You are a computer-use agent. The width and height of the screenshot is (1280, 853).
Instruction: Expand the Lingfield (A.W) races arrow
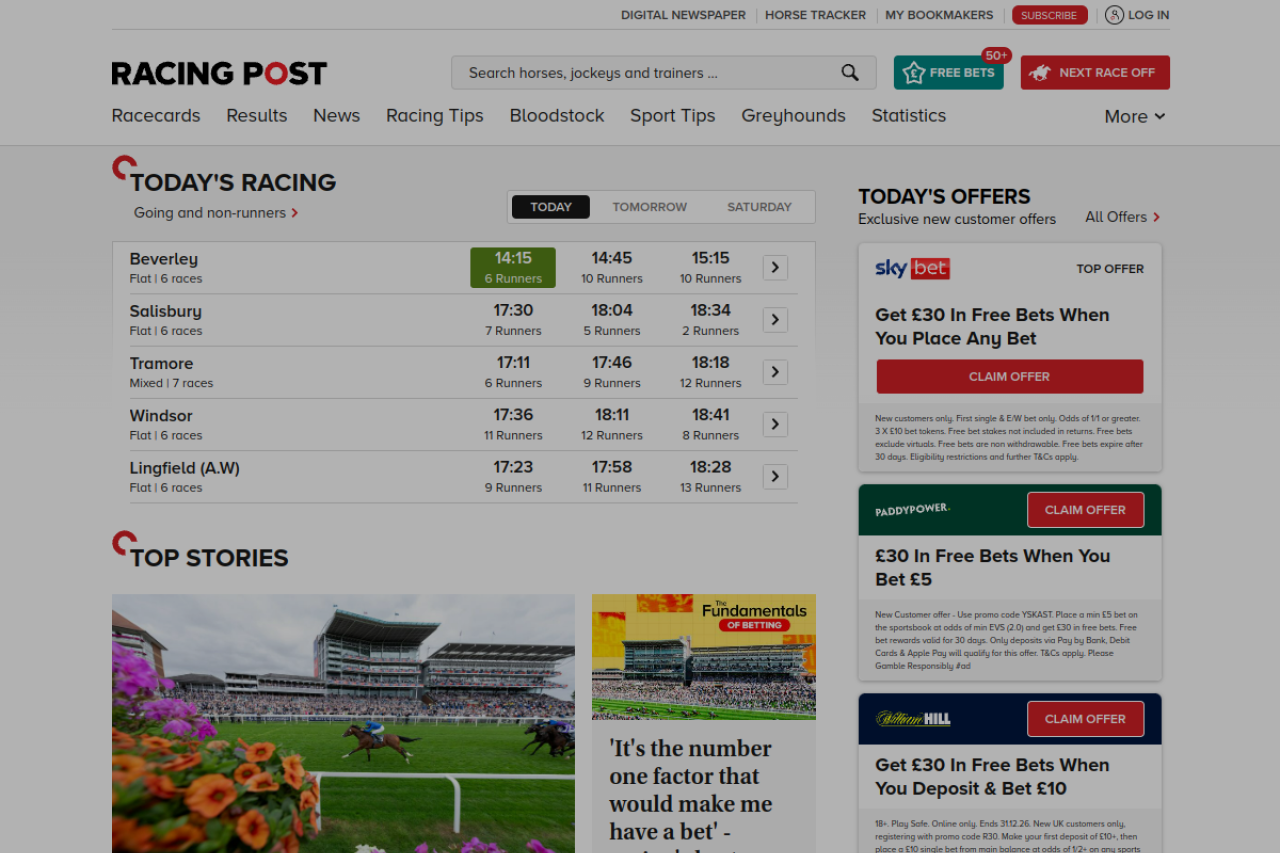coord(775,476)
